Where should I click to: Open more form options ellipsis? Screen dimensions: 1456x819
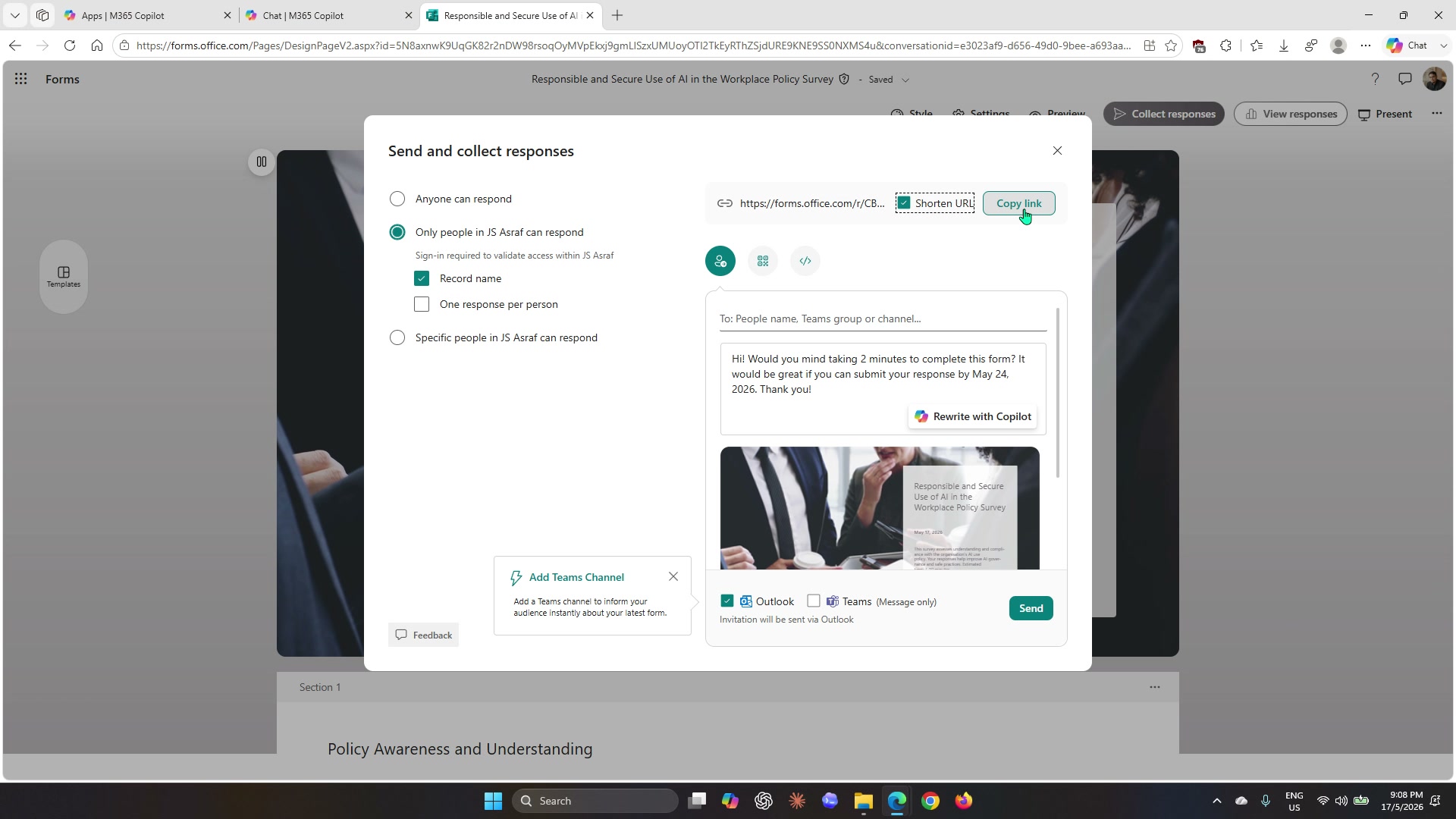coord(1436,114)
